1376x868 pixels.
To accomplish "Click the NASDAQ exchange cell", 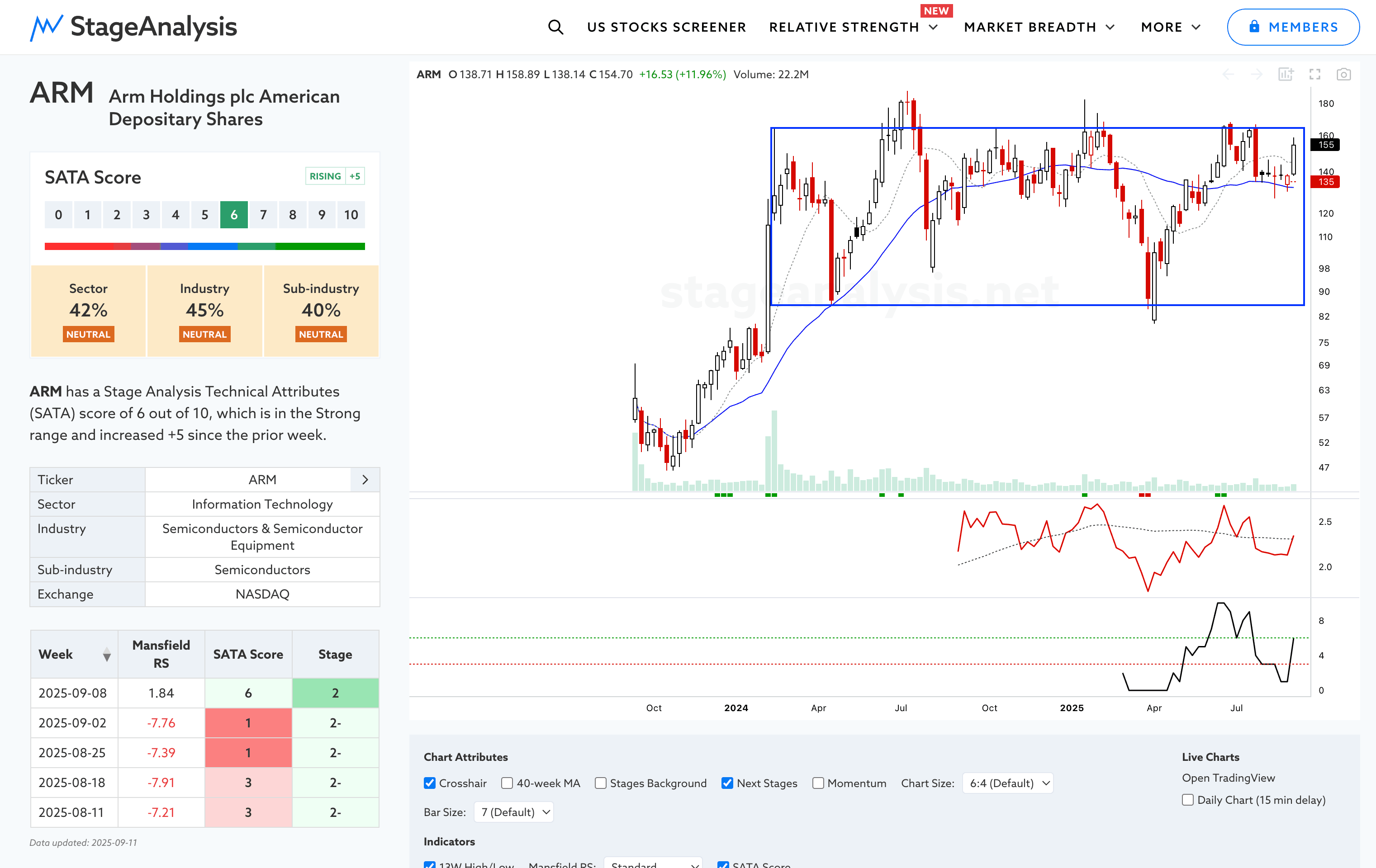I will click(x=262, y=594).
